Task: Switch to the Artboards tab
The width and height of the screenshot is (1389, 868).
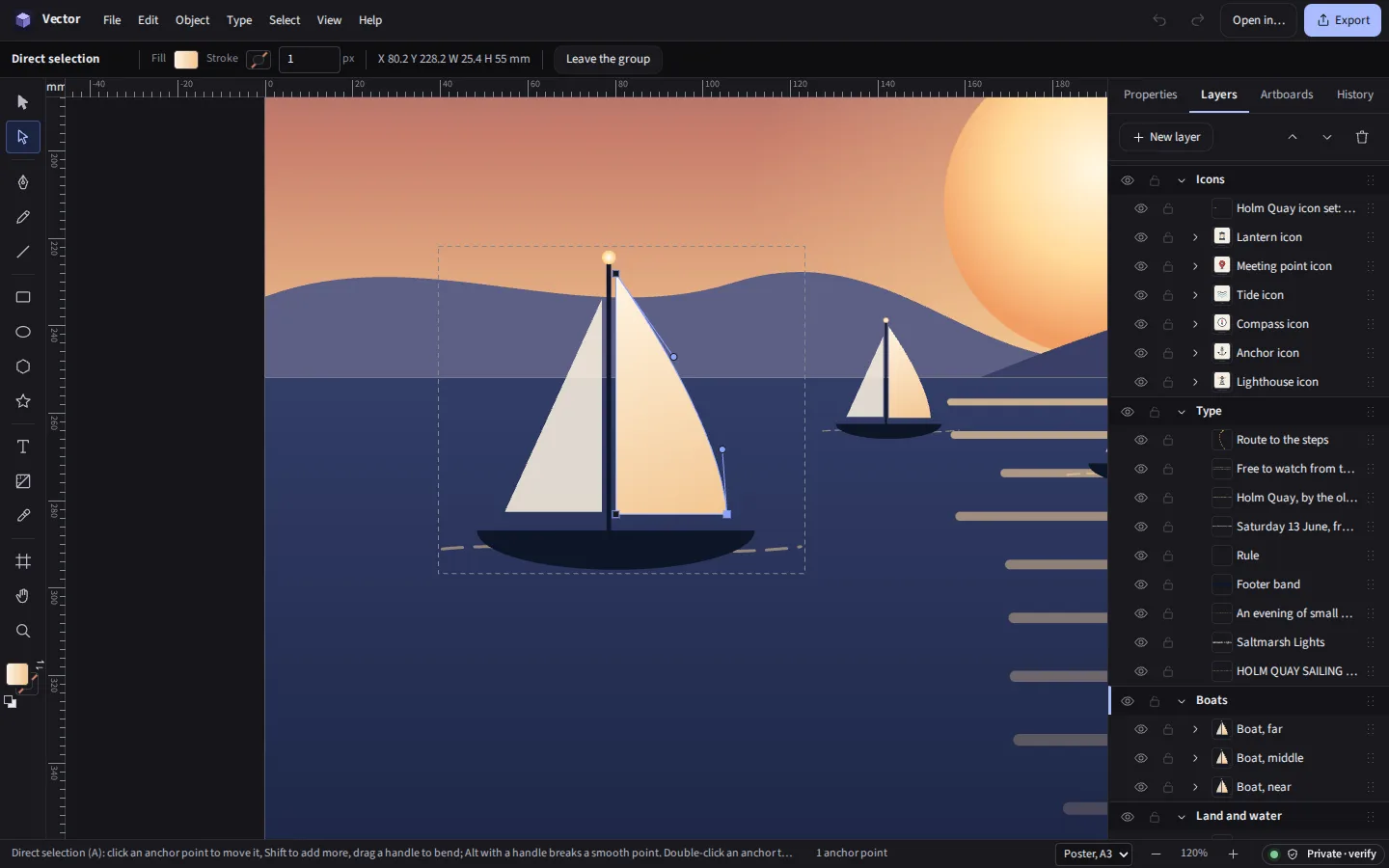Action: coord(1286,95)
